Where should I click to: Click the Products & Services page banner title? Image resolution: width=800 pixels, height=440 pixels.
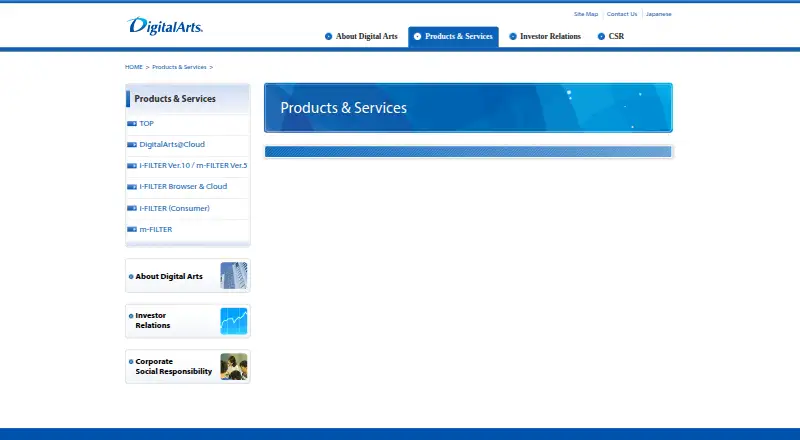(343, 108)
